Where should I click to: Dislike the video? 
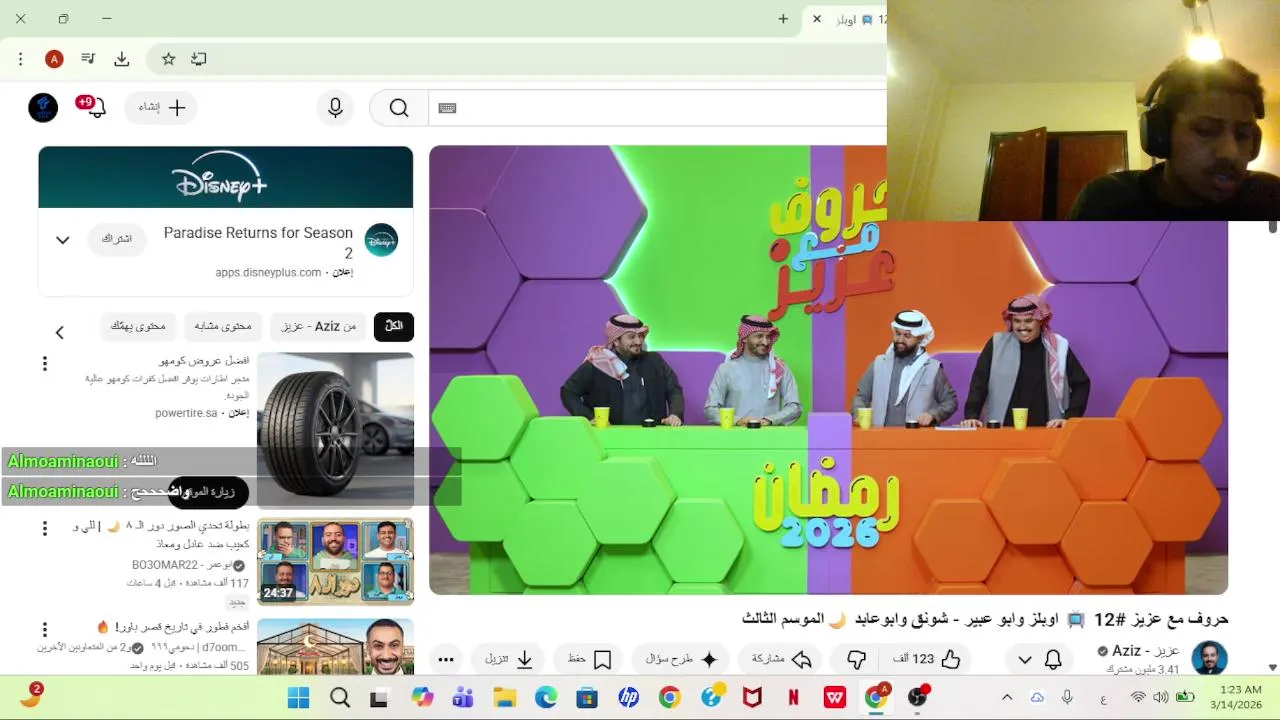[856, 659]
